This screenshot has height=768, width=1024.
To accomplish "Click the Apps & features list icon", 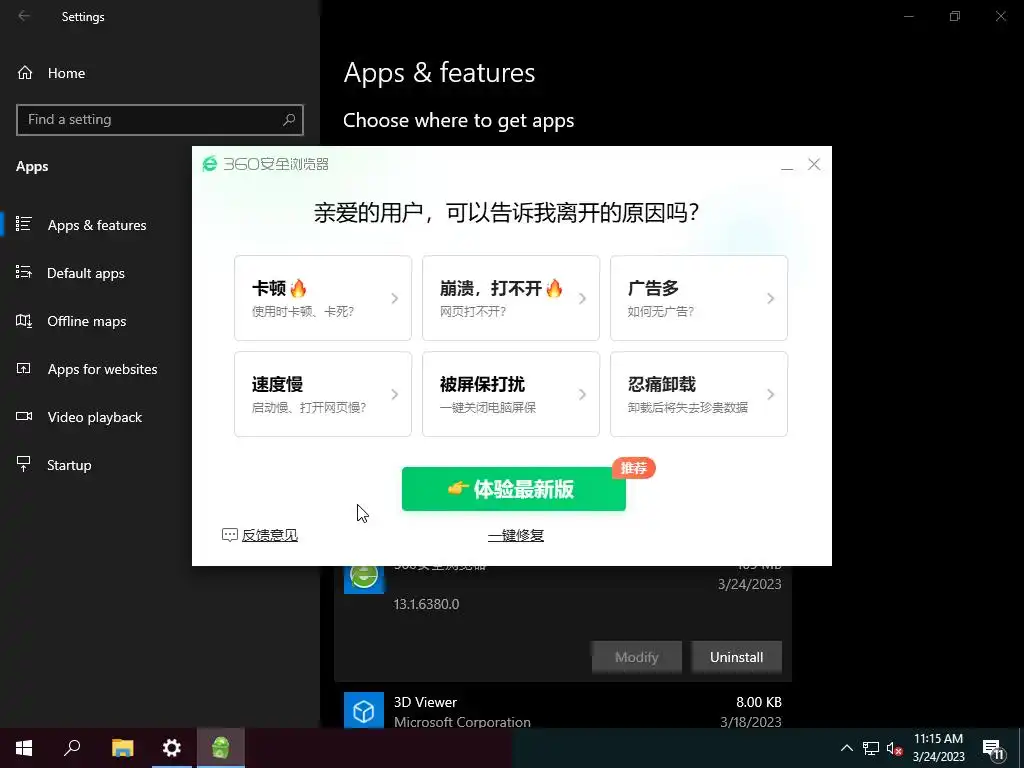I will [24, 224].
